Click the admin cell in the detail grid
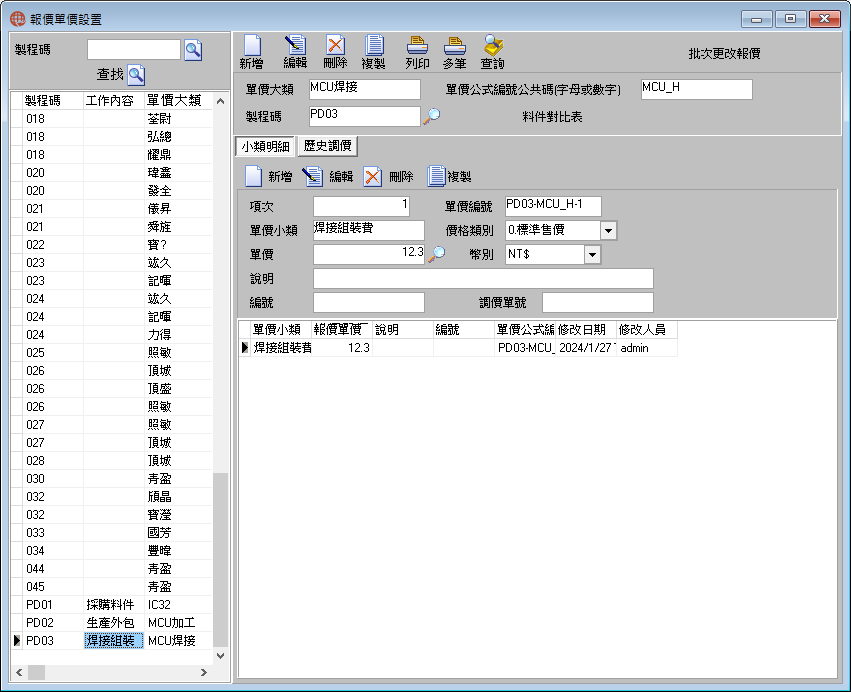The height and width of the screenshot is (692, 851). [646, 348]
